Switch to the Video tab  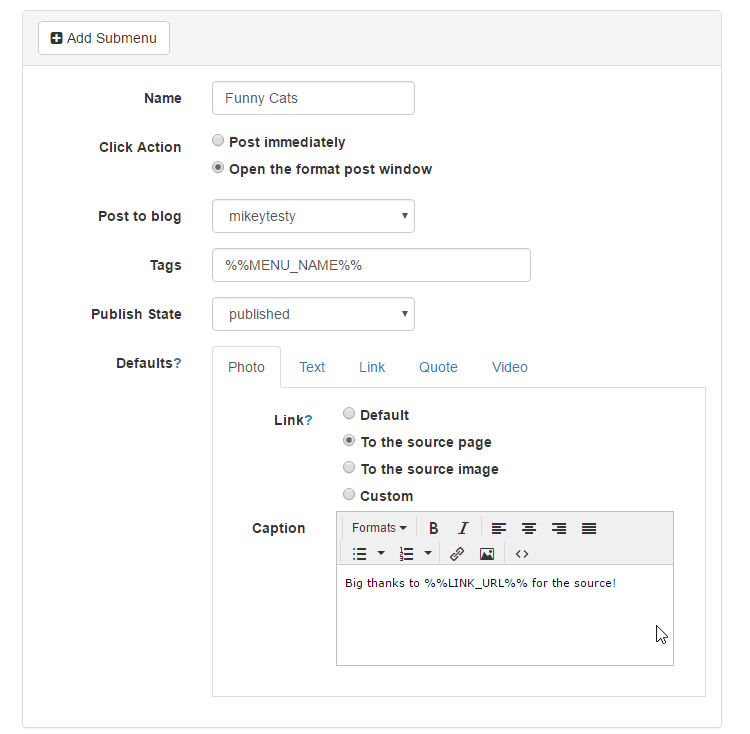(x=509, y=367)
